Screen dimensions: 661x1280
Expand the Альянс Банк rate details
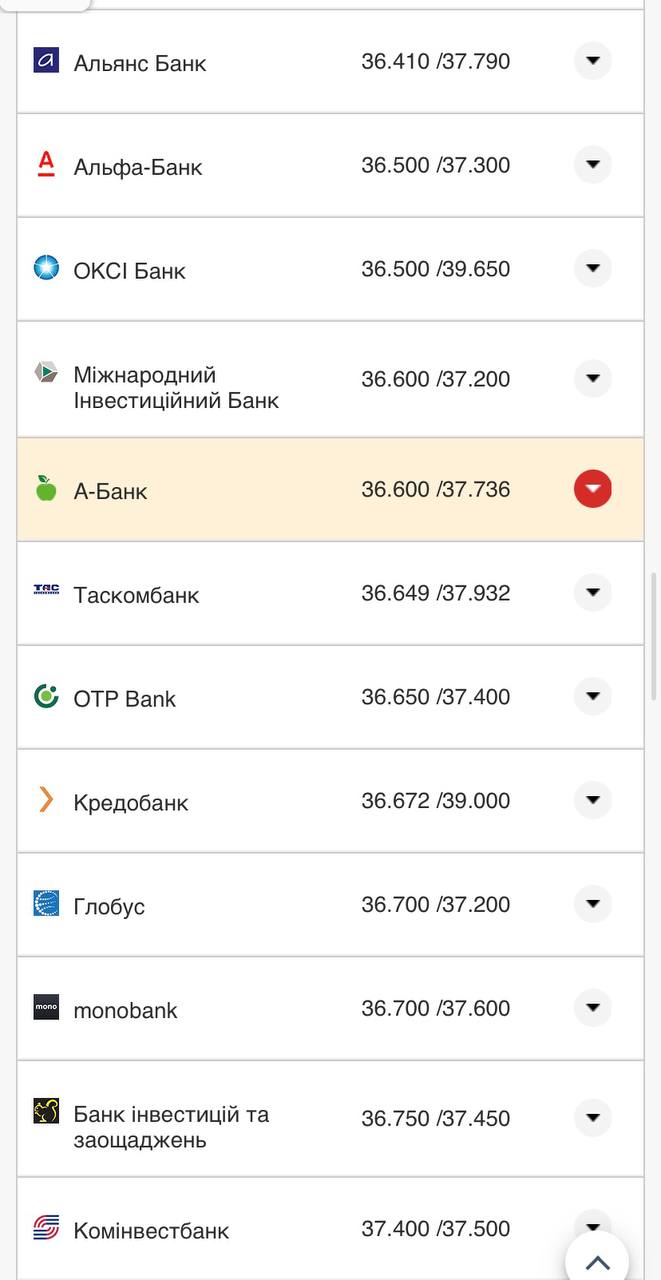pos(592,60)
